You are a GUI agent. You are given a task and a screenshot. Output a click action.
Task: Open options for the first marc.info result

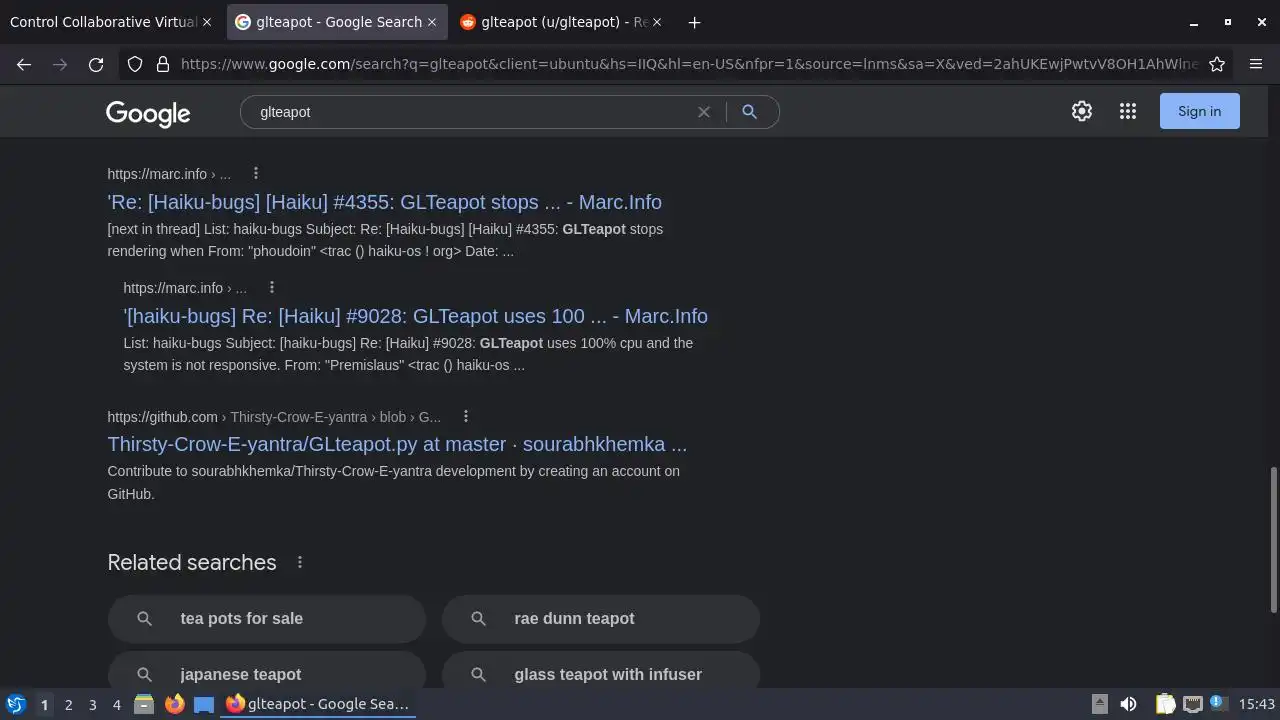tap(256, 173)
